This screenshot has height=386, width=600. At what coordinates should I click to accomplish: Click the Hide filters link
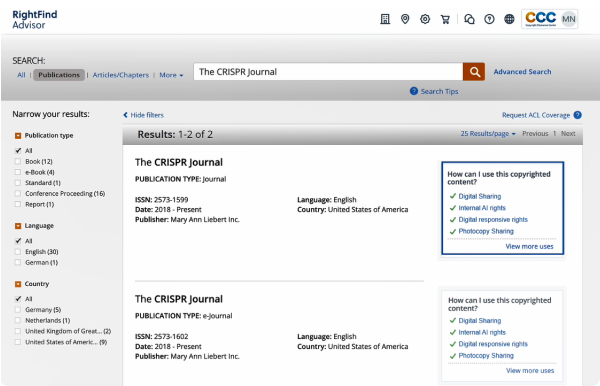pyautogui.click(x=147, y=115)
